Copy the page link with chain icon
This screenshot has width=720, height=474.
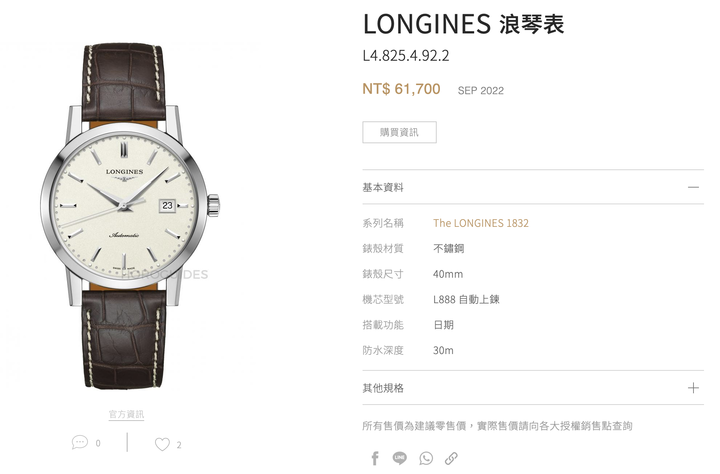click(x=451, y=458)
